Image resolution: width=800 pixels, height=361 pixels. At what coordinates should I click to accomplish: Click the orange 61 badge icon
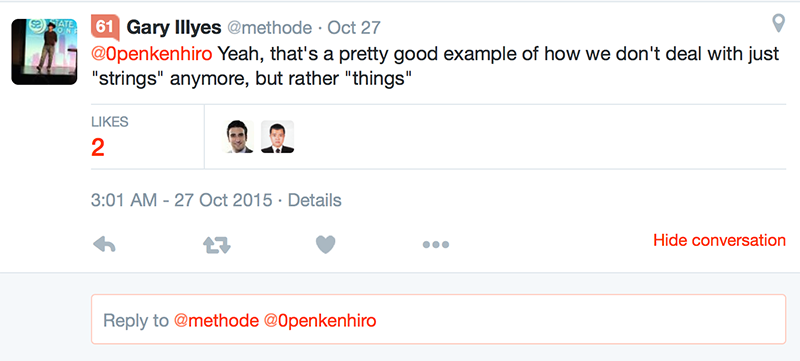tap(105, 28)
